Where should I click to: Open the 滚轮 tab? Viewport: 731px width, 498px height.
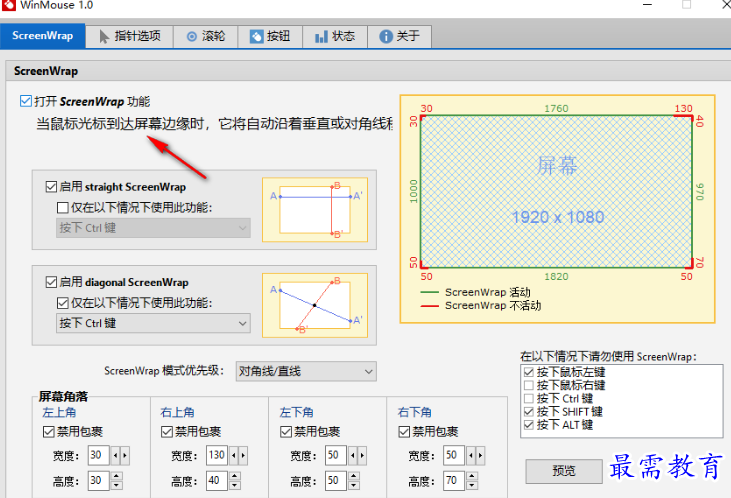pos(206,36)
